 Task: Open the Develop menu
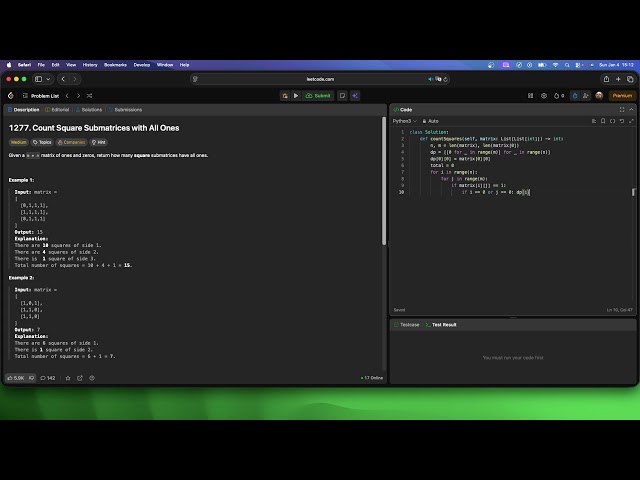pos(142,65)
